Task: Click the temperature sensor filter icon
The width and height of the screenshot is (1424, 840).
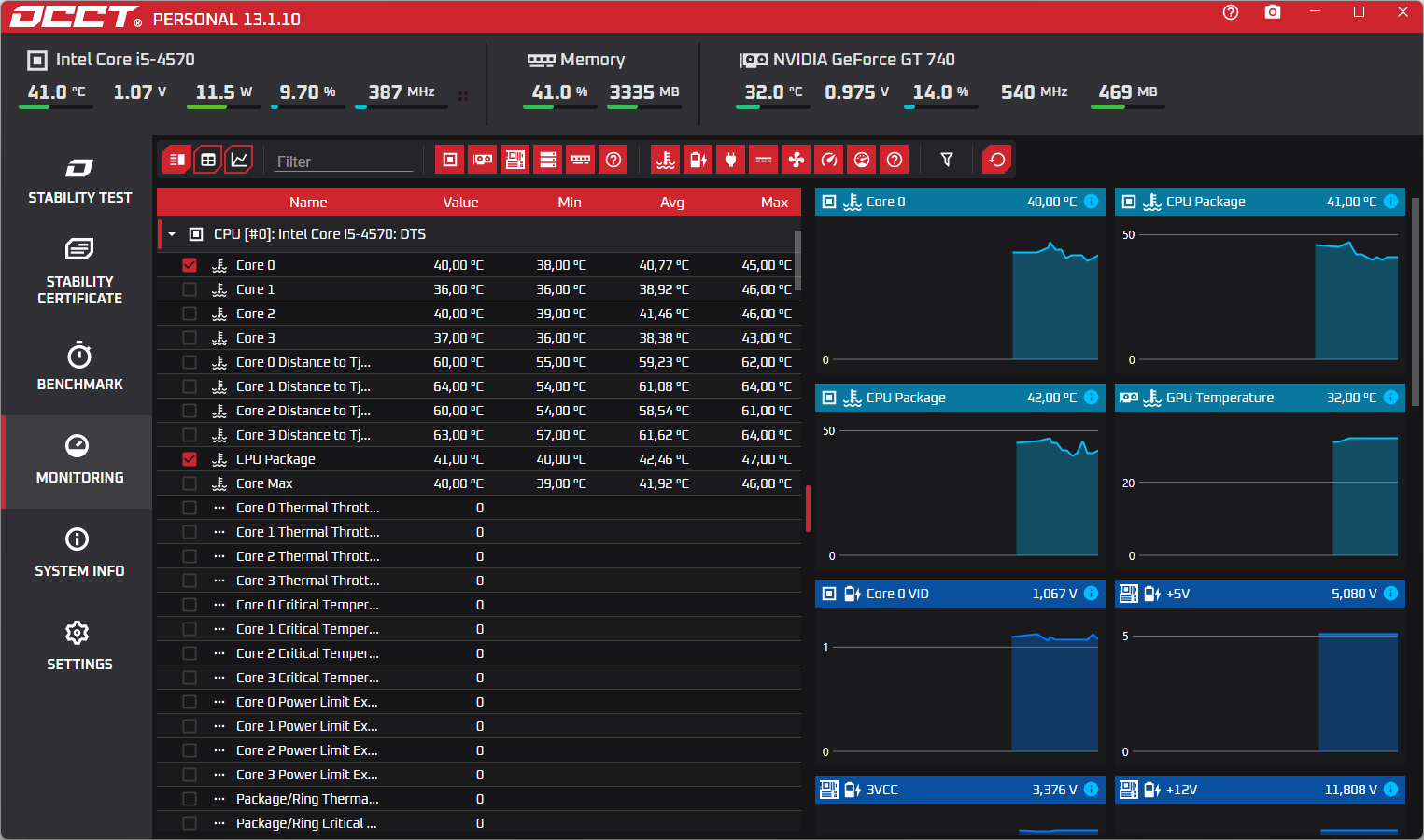Action: pos(666,160)
